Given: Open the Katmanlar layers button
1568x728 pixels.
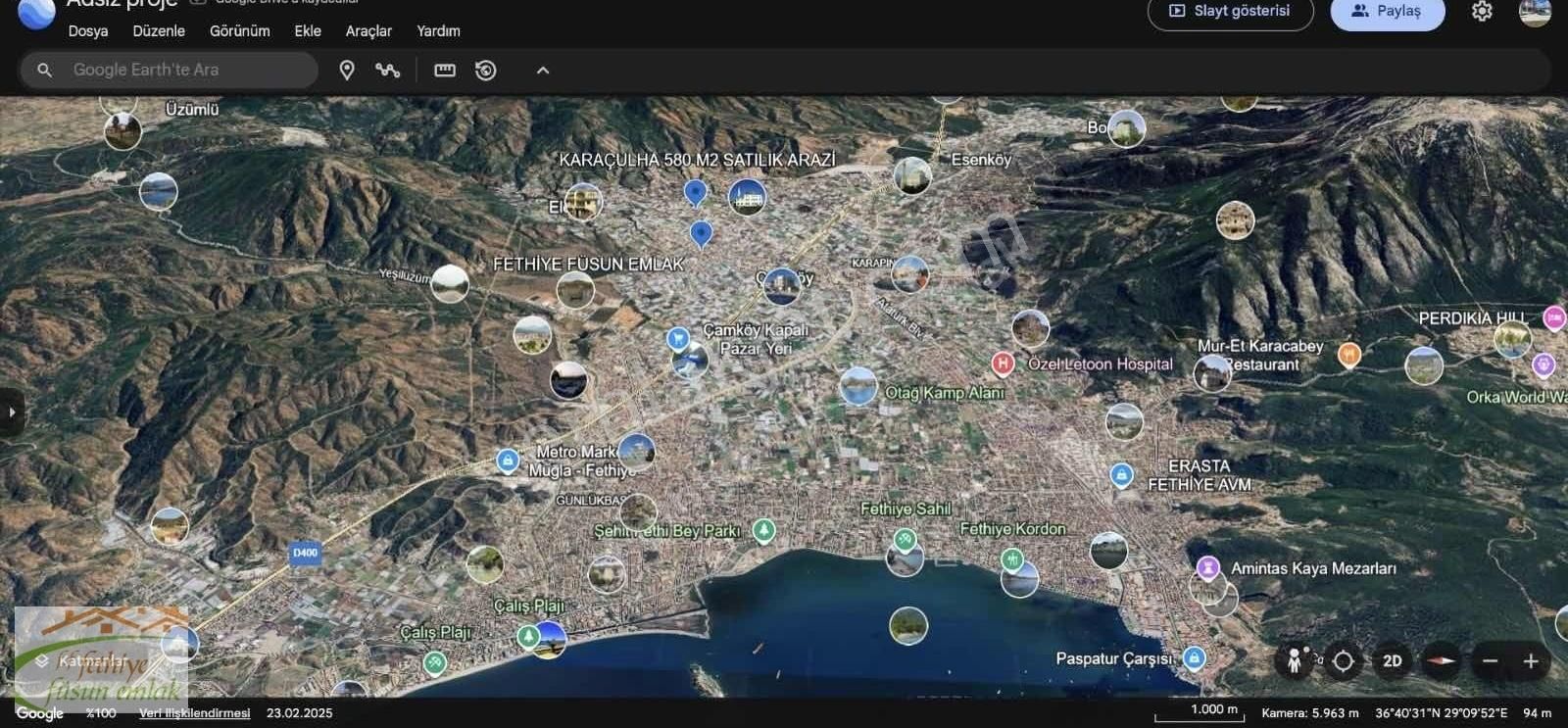Looking at the screenshot, I should click(81, 661).
